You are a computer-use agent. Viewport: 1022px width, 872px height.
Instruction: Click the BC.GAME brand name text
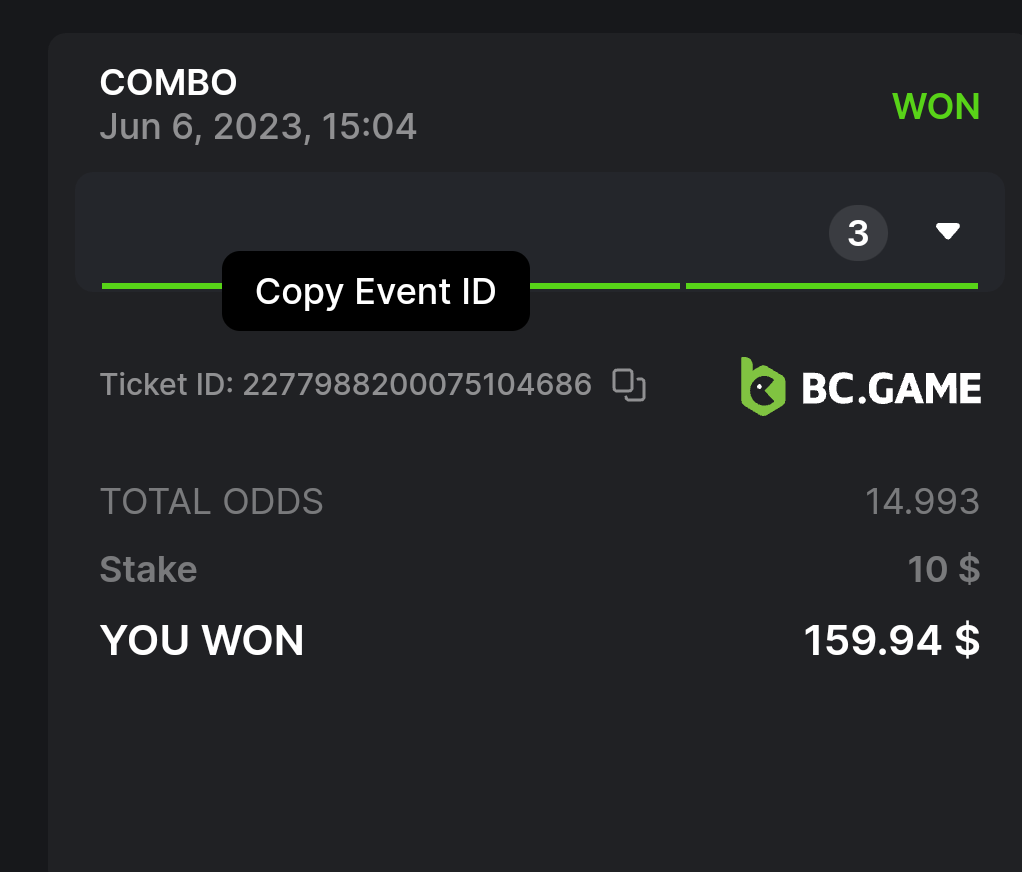pos(891,388)
